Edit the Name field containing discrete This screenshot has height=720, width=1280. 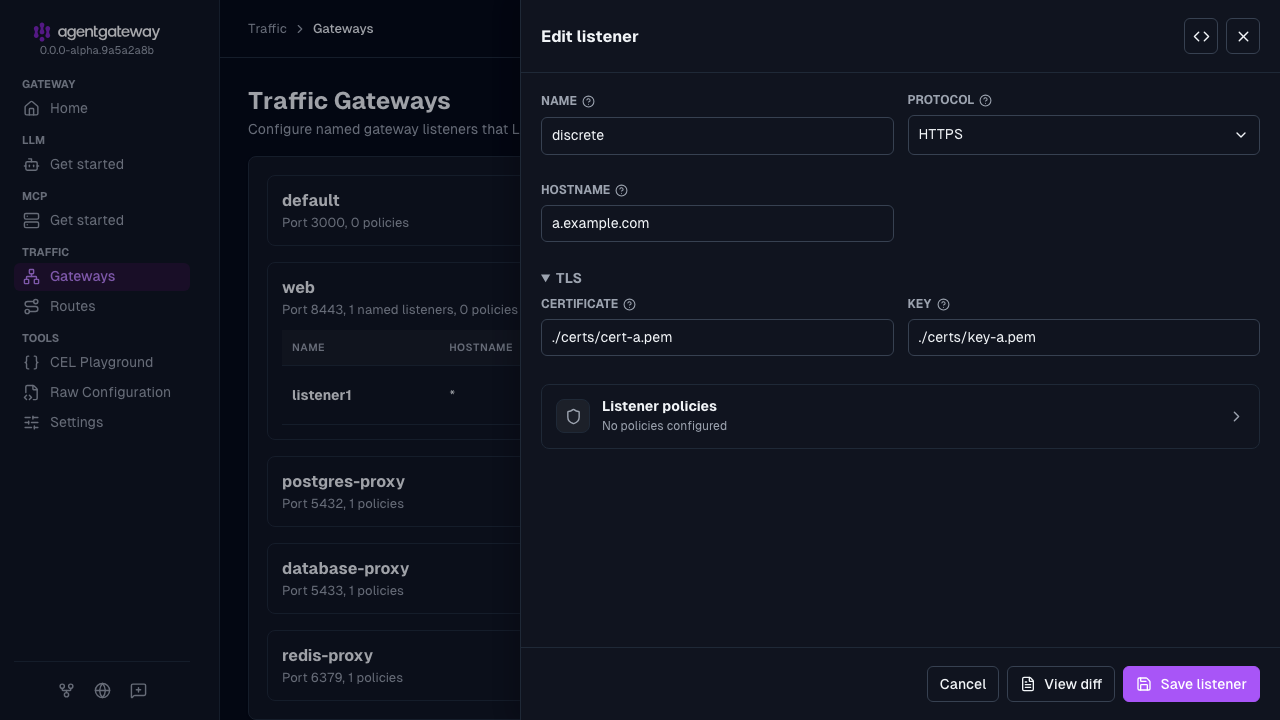point(717,136)
